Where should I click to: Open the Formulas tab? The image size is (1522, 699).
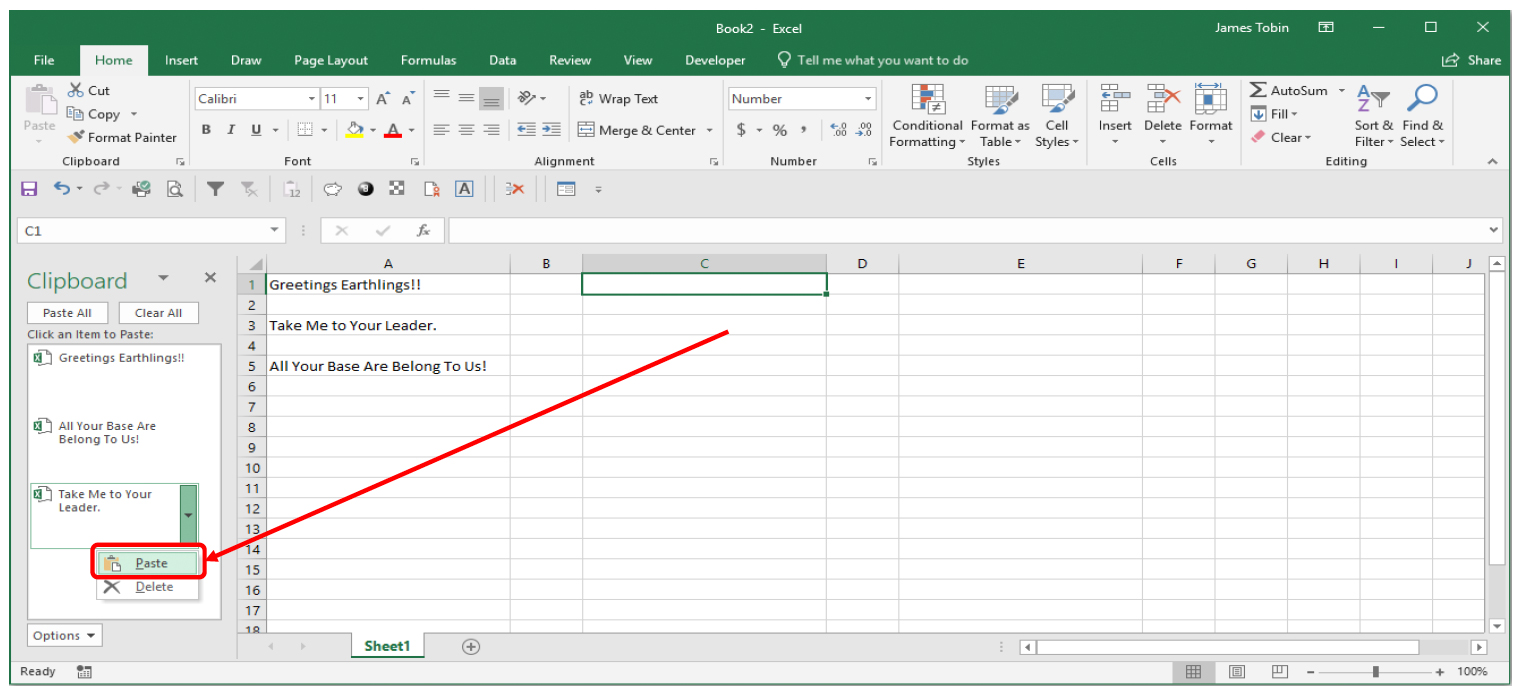point(428,60)
